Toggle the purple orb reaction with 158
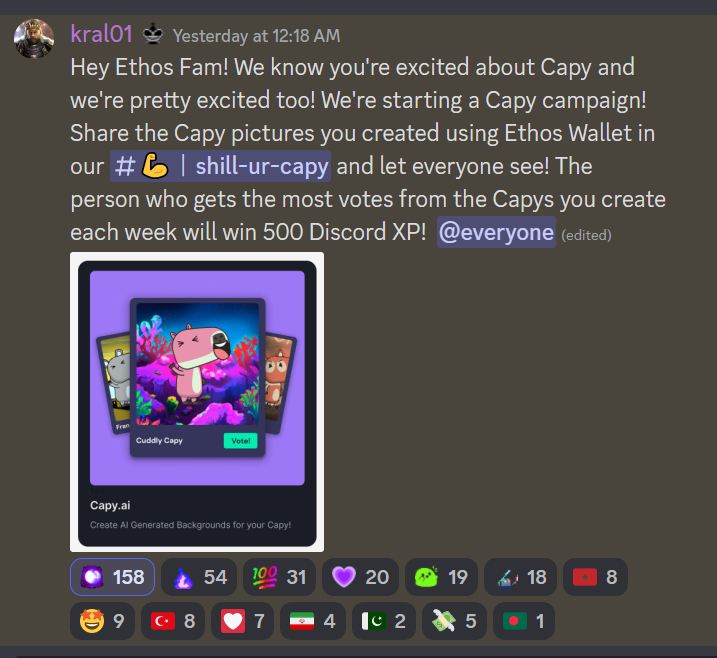The height and width of the screenshot is (658, 717). click(x=112, y=577)
